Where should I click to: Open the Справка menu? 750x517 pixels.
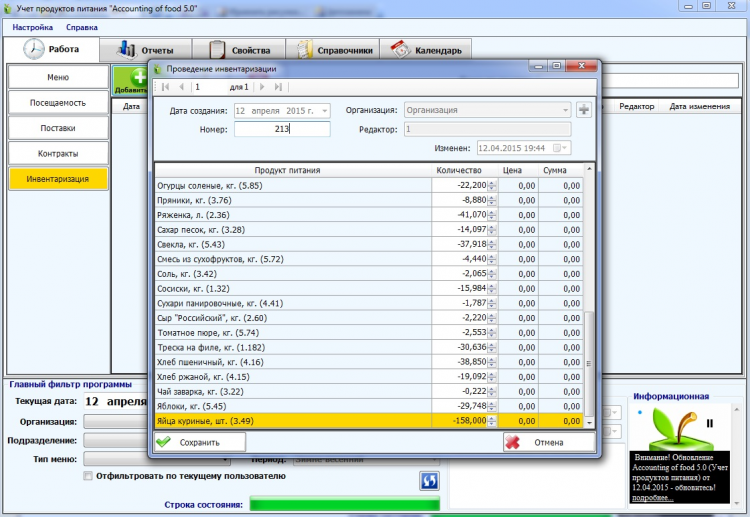coord(82,27)
